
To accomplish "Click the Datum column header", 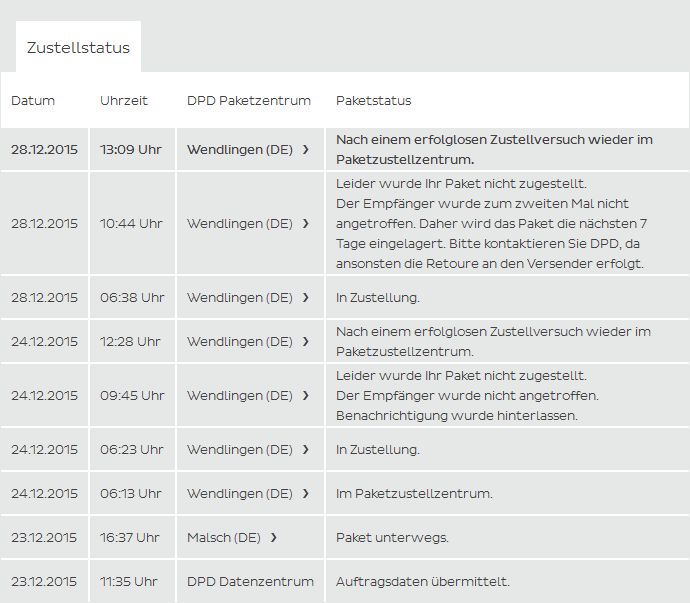I will click(x=33, y=101).
